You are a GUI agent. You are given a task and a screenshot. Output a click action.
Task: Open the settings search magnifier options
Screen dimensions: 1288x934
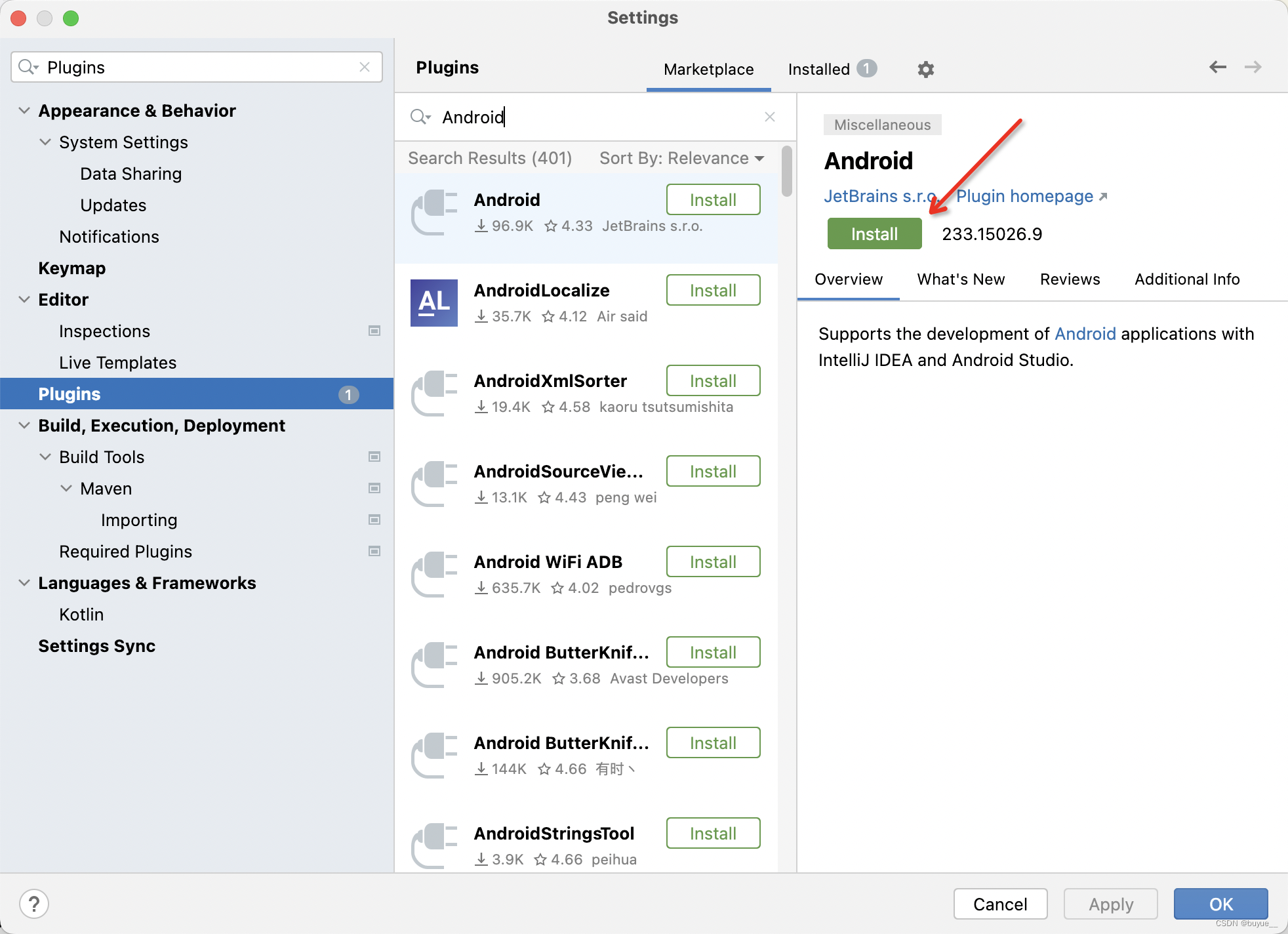[29, 67]
